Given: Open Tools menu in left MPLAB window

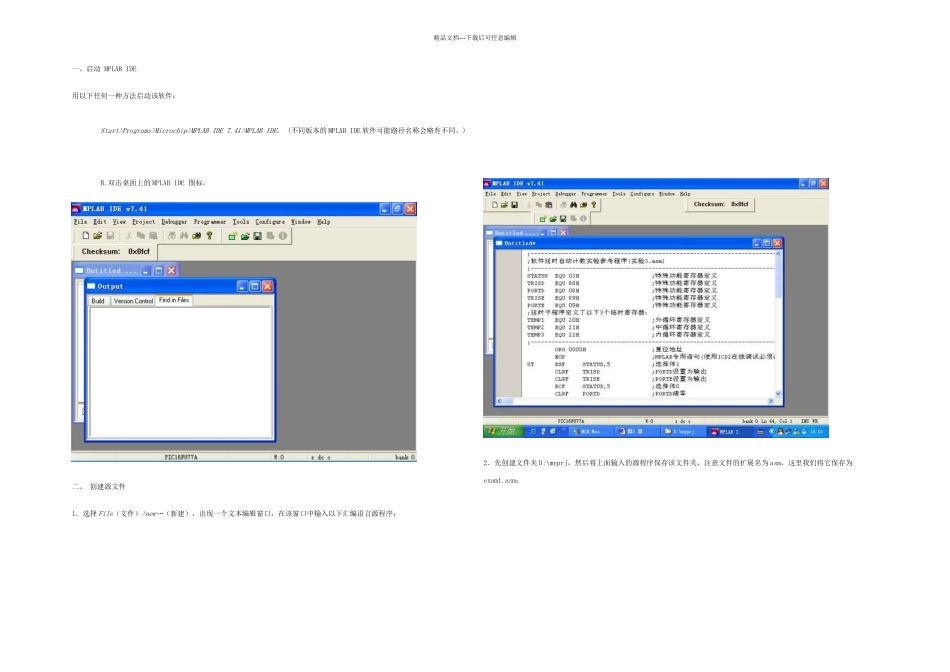Looking at the screenshot, I should point(241,222).
